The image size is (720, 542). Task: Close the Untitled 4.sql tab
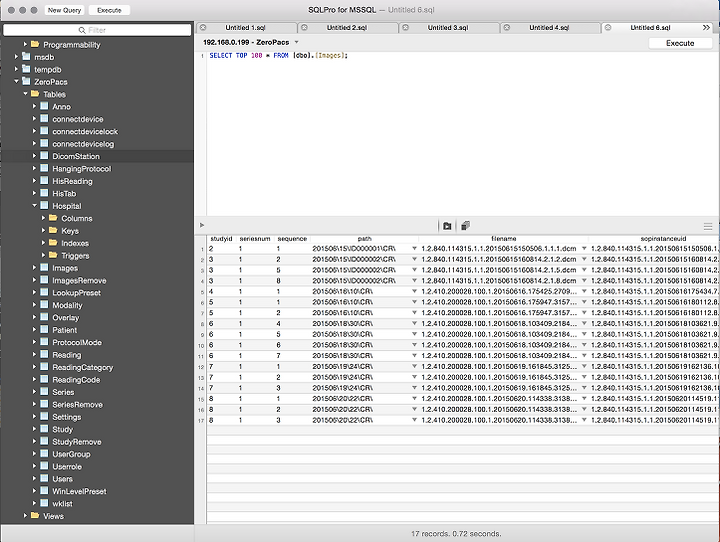(x=506, y=28)
